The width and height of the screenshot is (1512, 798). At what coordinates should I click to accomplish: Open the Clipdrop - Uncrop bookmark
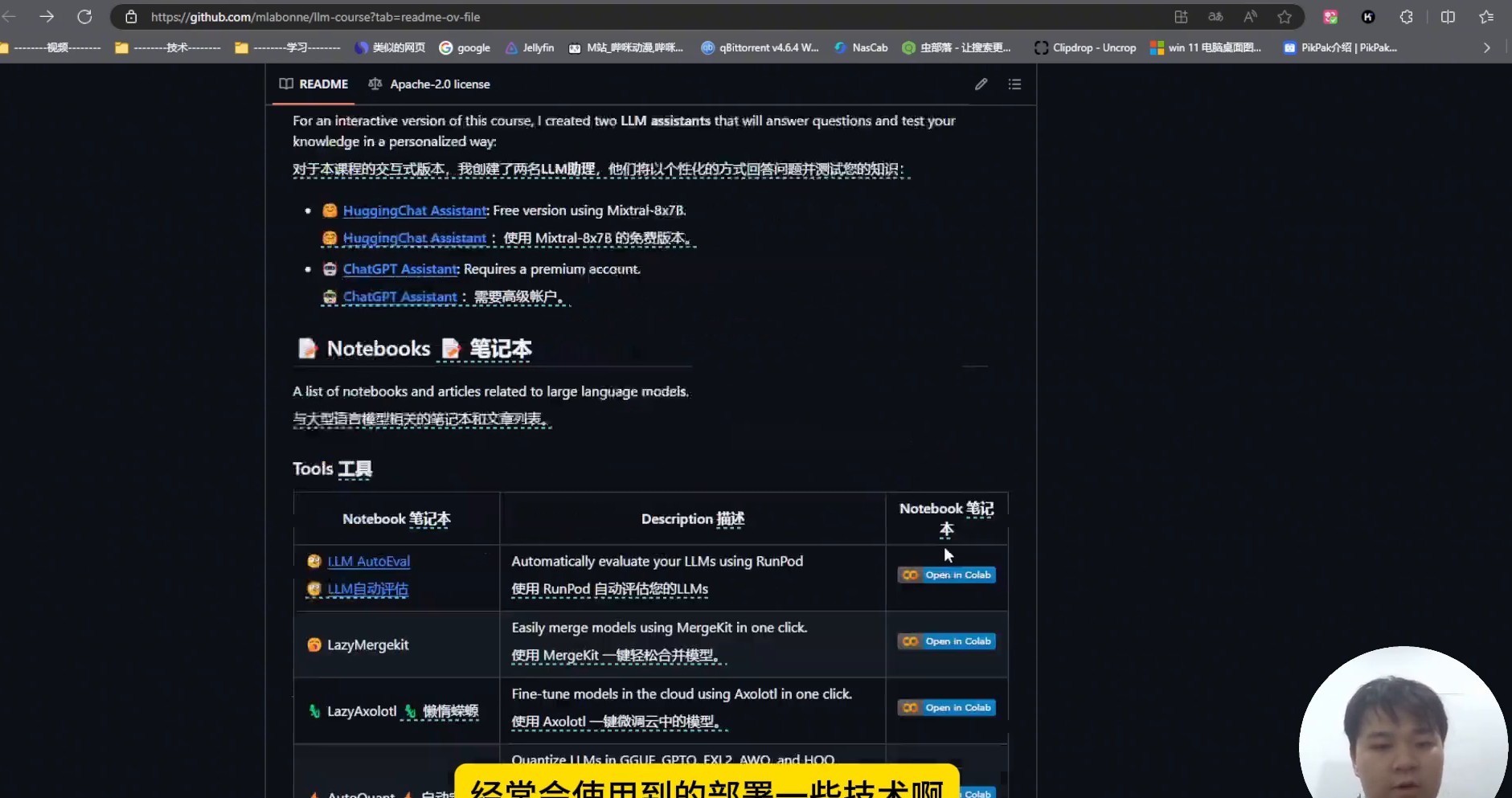point(1085,47)
